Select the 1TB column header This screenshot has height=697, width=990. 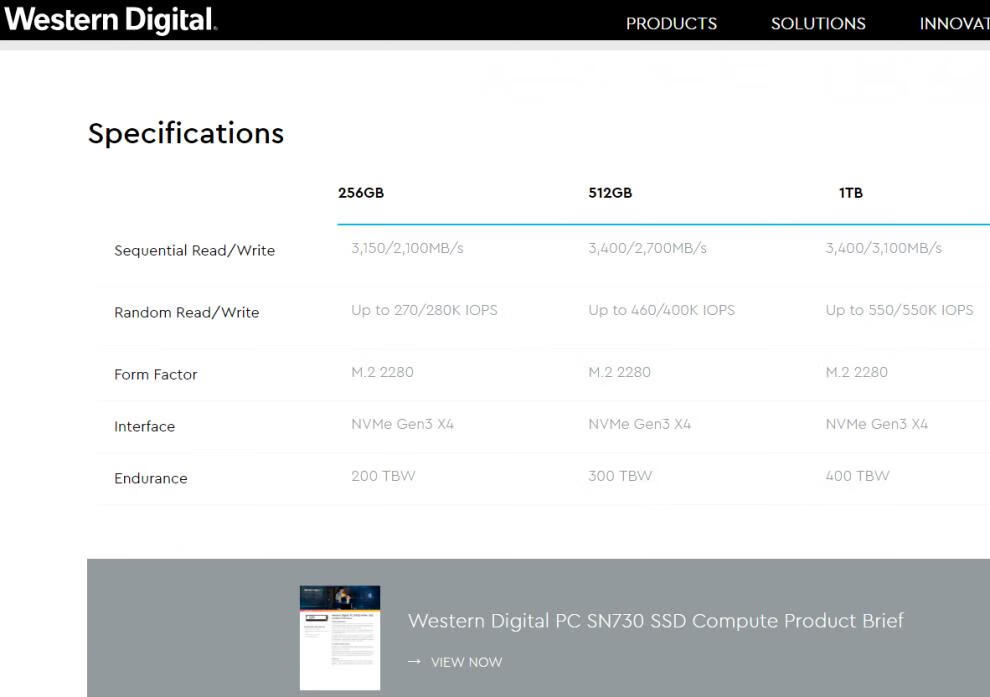(x=850, y=193)
